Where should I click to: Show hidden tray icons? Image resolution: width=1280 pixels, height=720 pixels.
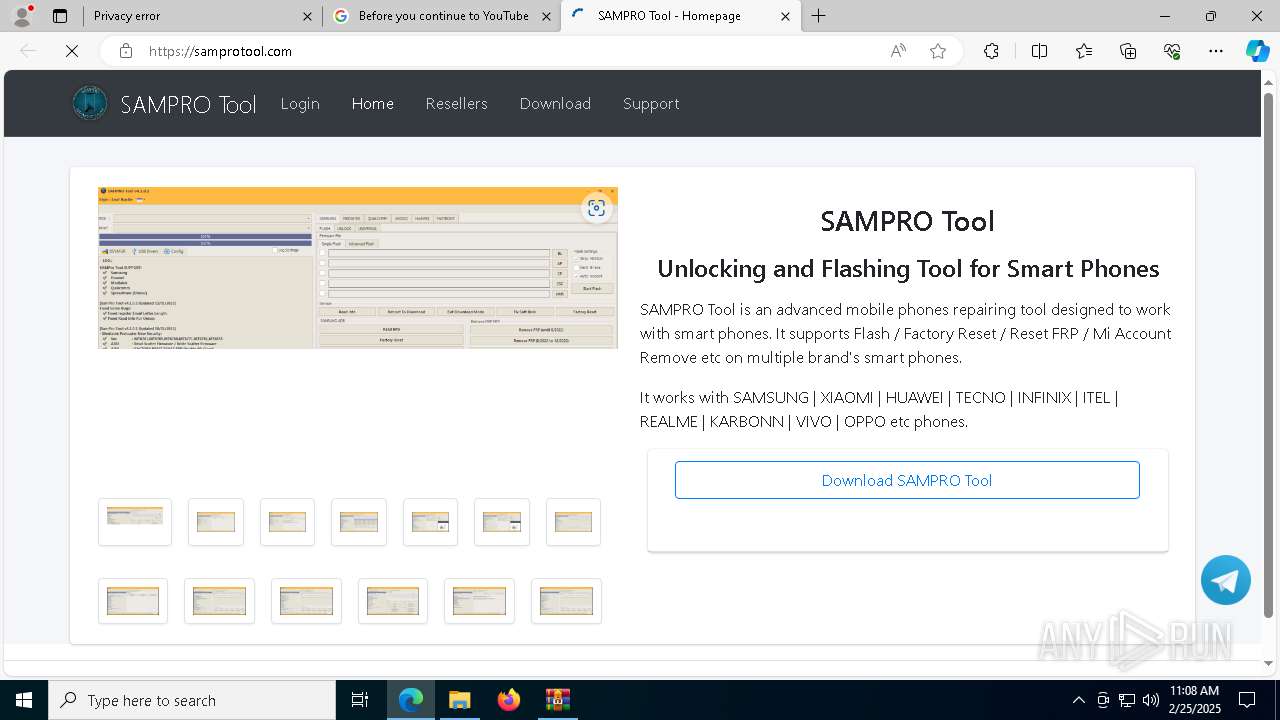pyautogui.click(x=1078, y=700)
